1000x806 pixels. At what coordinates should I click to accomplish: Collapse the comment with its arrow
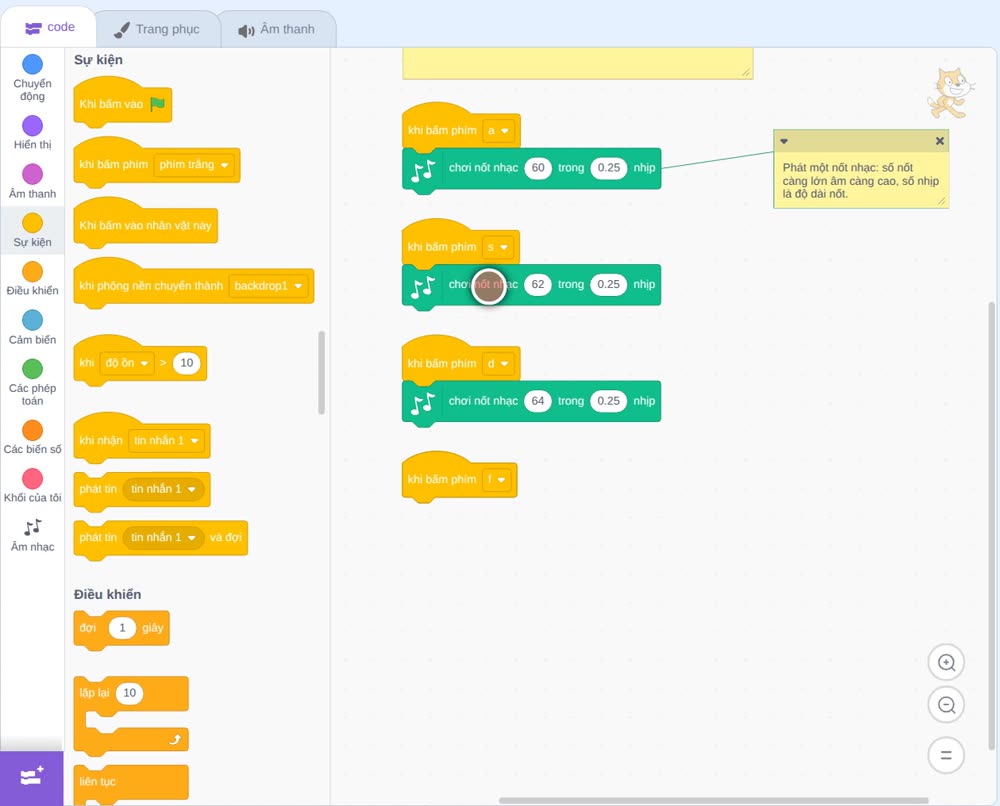pos(784,141)
